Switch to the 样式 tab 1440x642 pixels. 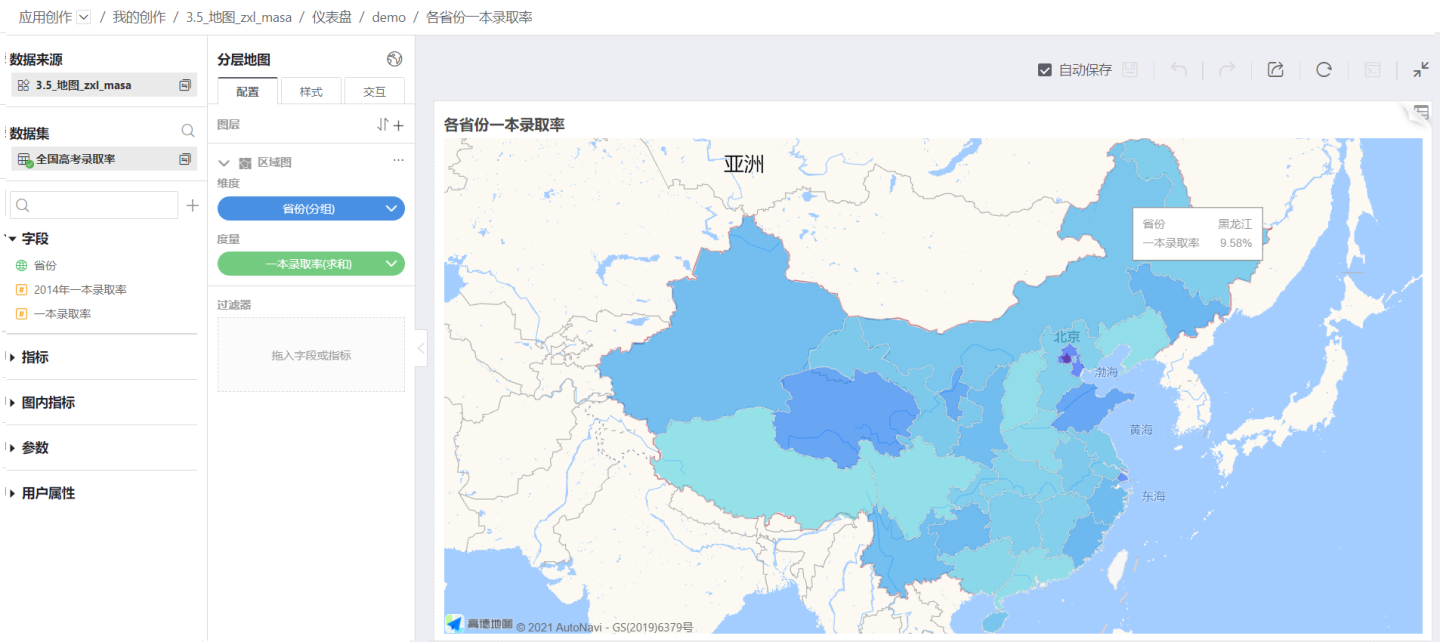pos(311,91)
